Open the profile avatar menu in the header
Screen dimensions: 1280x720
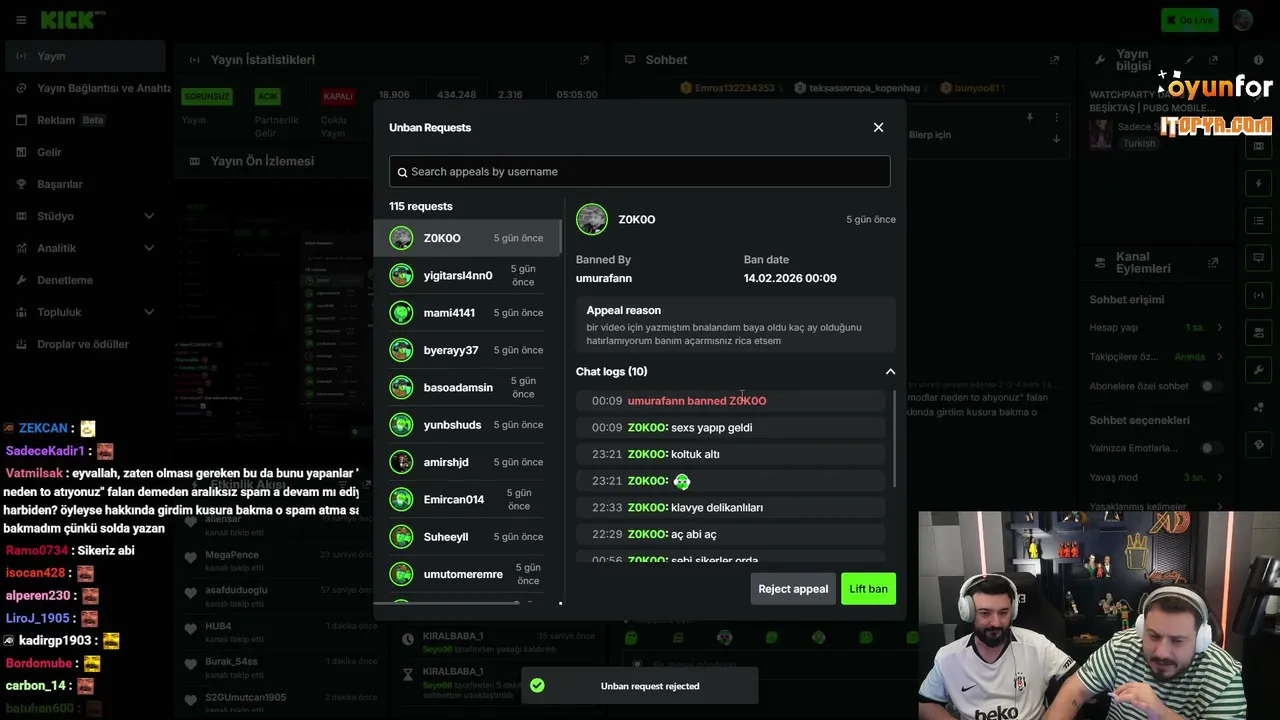(1243, 20)
